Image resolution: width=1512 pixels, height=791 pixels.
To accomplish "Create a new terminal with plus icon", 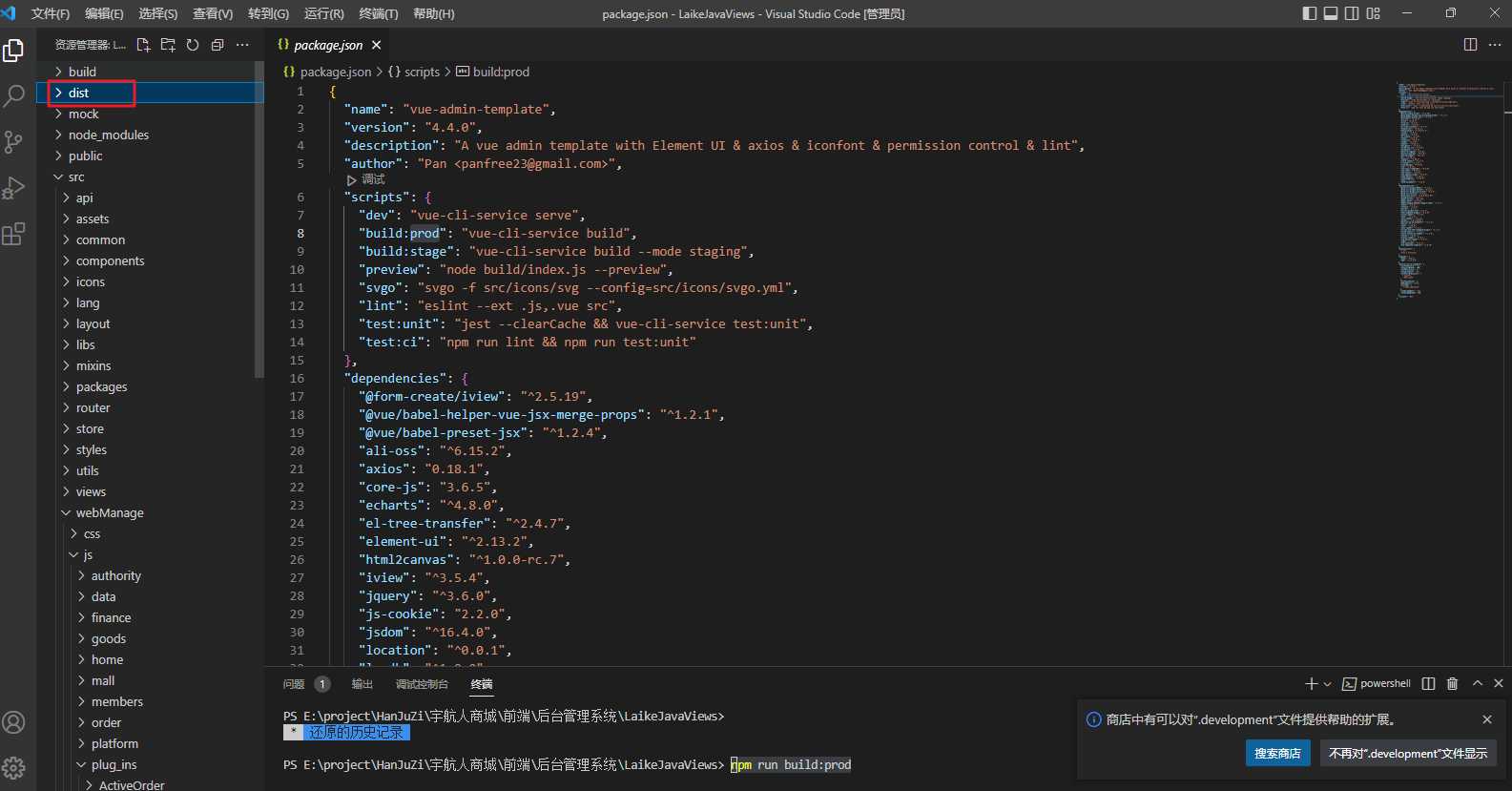I will pos(1311,683).
